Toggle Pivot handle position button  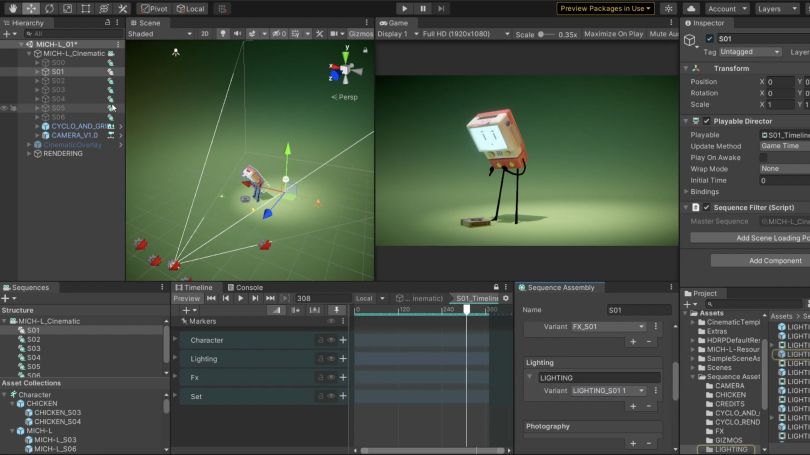(x=154, y=8)
